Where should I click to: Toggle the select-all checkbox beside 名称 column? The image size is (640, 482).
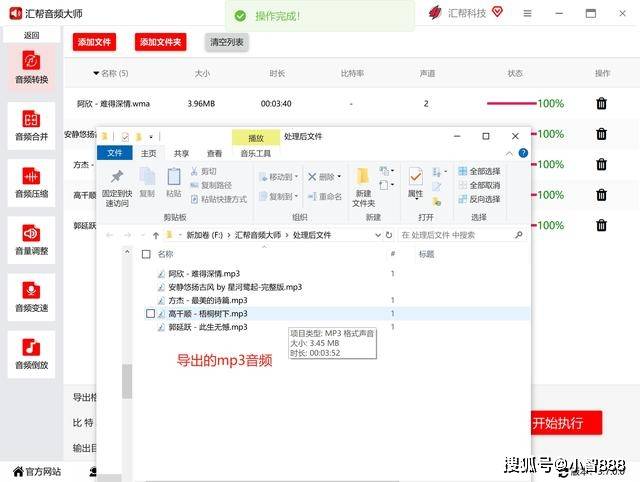pyautogui.click(x=146, y=254)
